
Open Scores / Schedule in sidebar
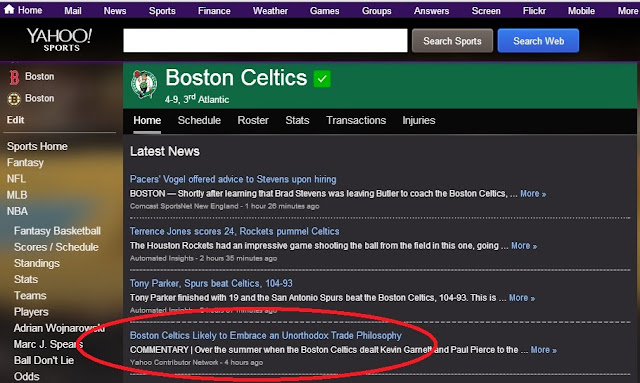tap(56, 247)
